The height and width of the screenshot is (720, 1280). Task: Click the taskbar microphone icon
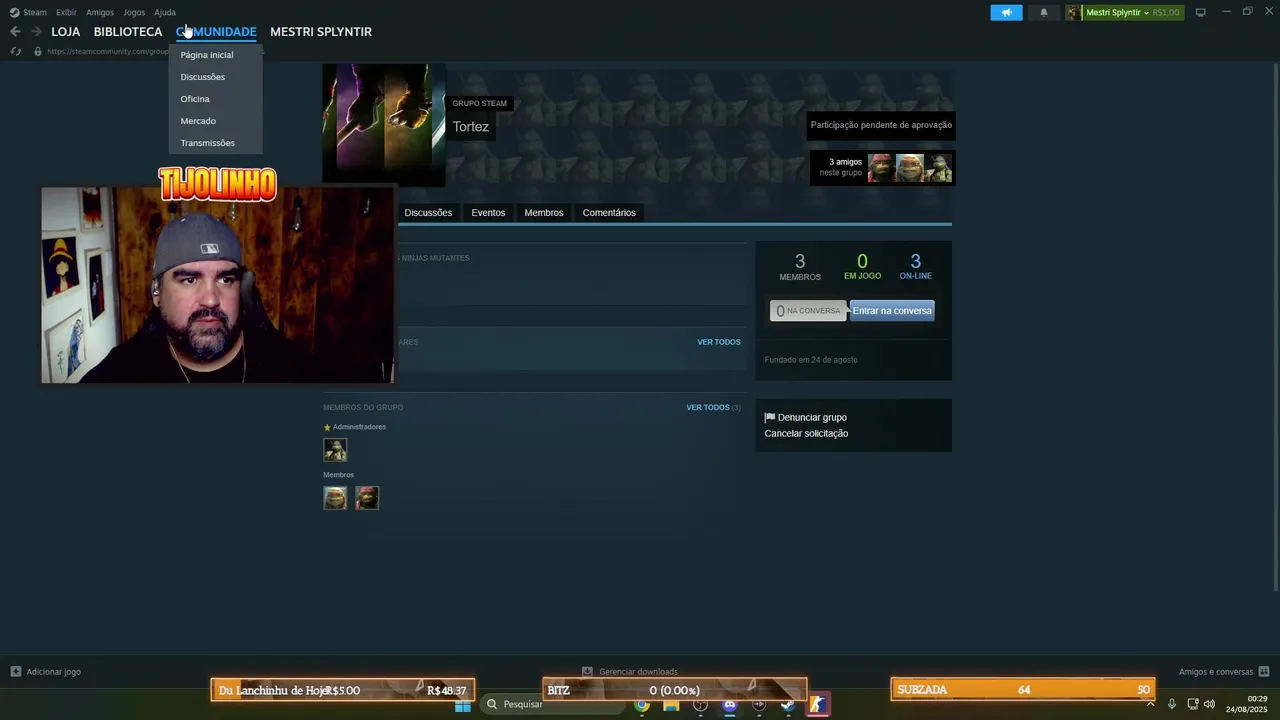pos(1171,704)
